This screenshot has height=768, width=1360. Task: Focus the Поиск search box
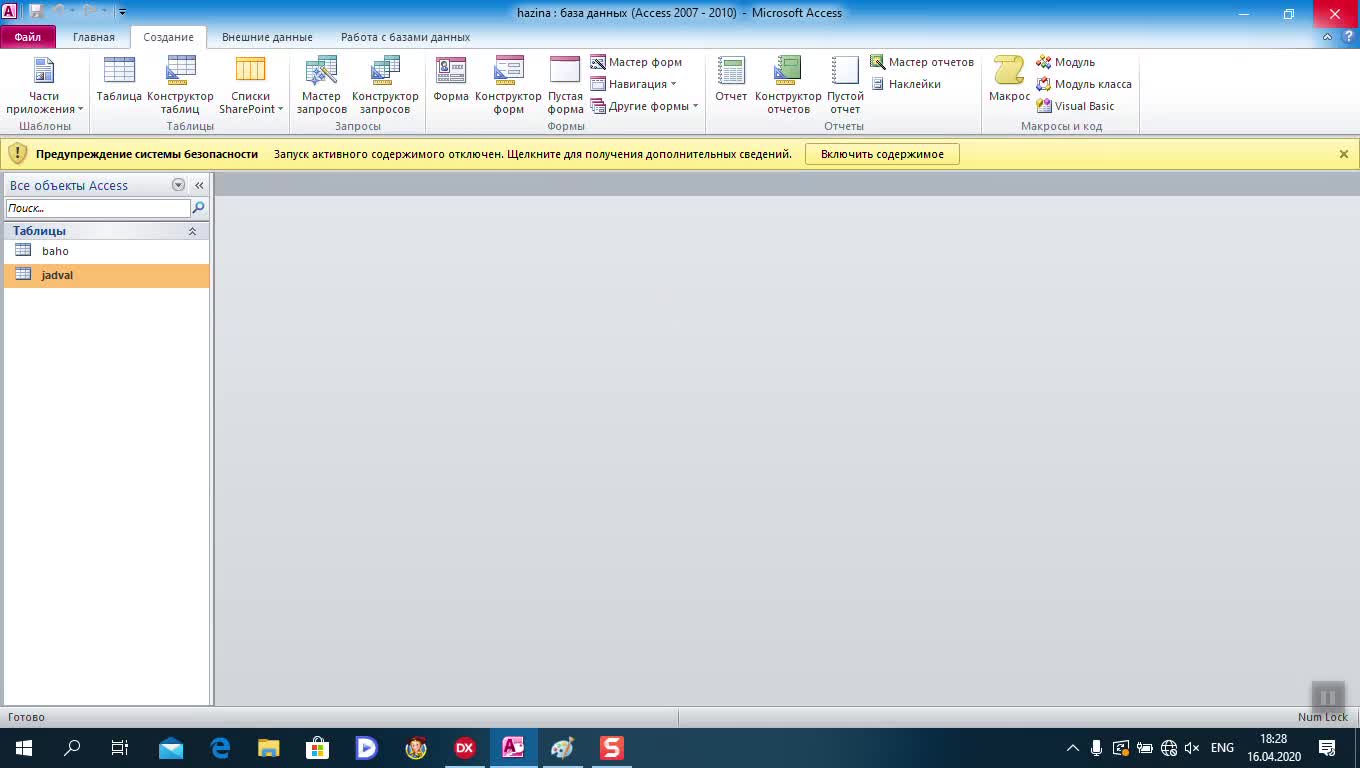point(98,208)
